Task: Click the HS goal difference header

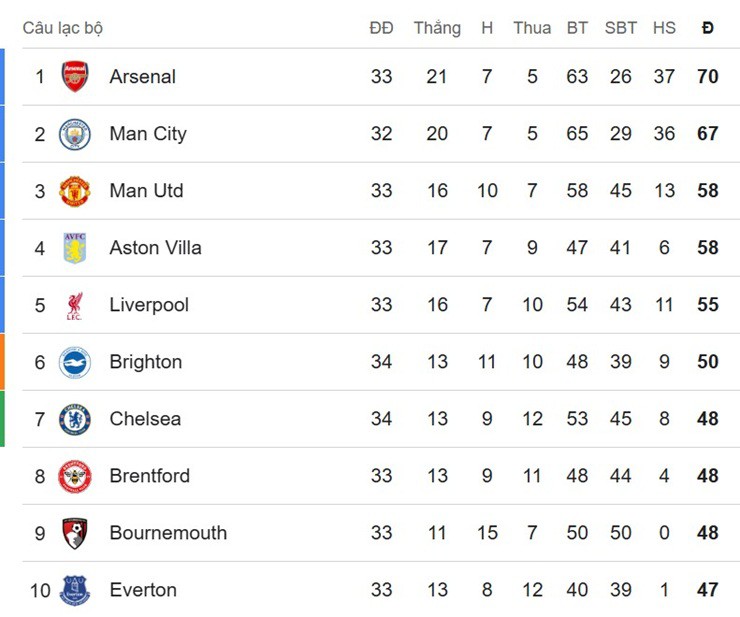Action: click(664, 28)
